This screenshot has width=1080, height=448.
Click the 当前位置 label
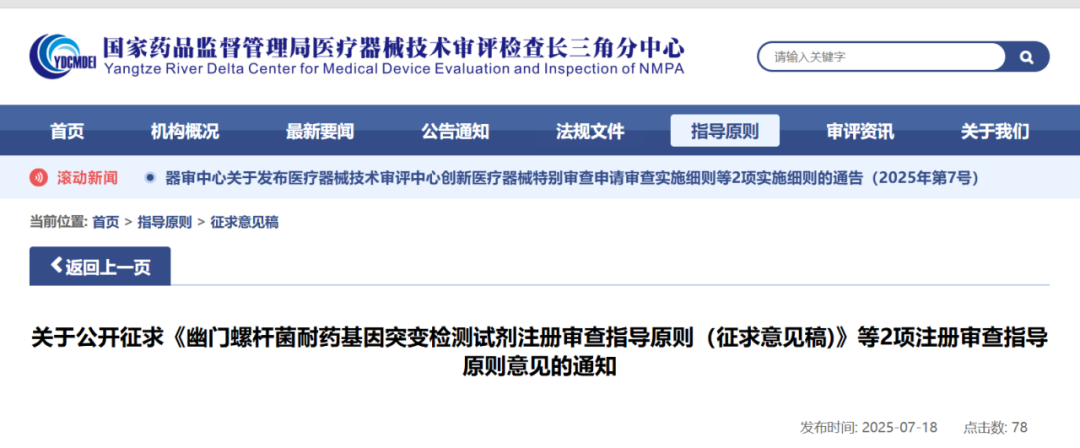point(59,222)
